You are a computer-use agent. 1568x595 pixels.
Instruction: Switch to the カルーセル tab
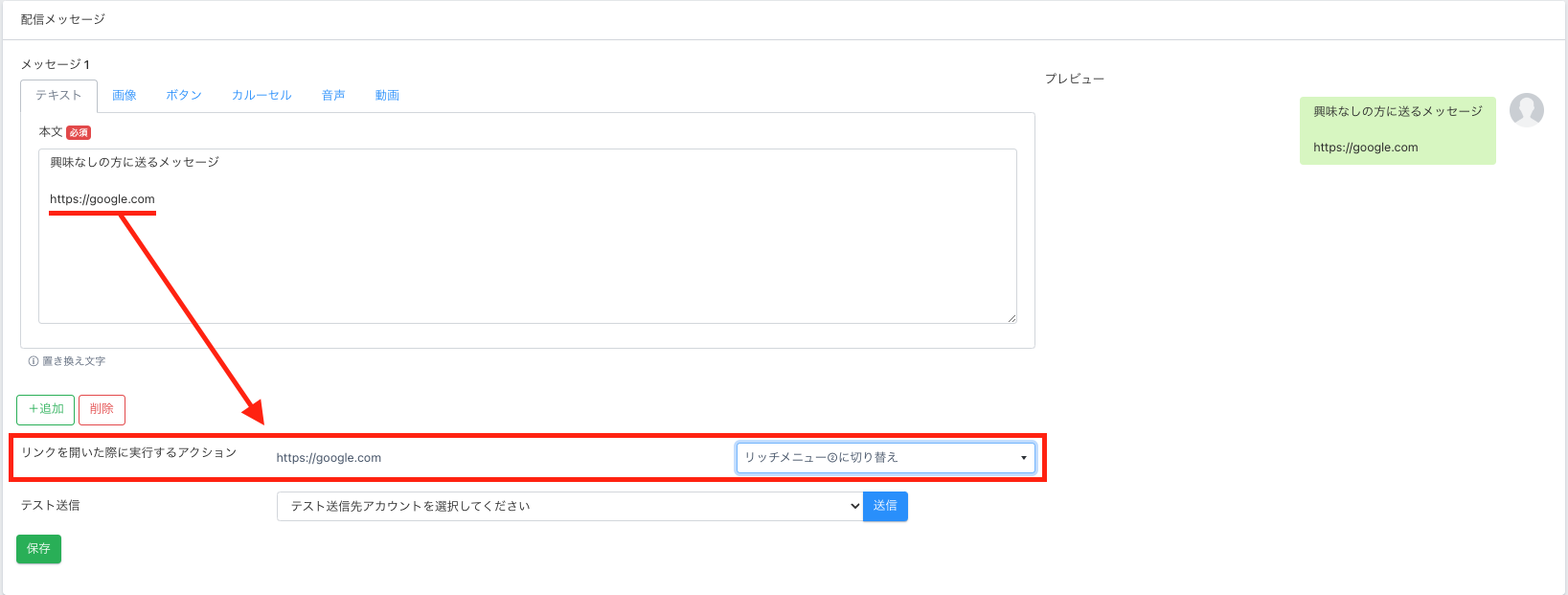point(261,96)
